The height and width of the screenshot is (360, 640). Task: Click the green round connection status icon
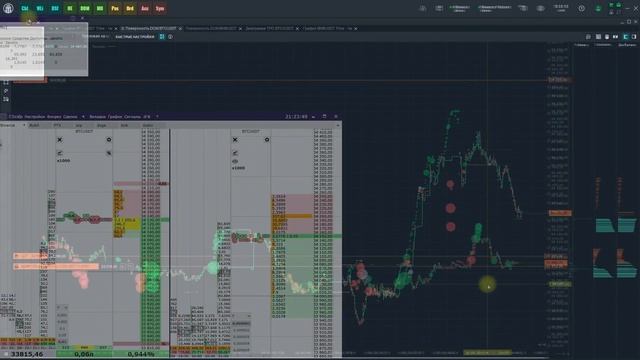[x=598, y=8]
